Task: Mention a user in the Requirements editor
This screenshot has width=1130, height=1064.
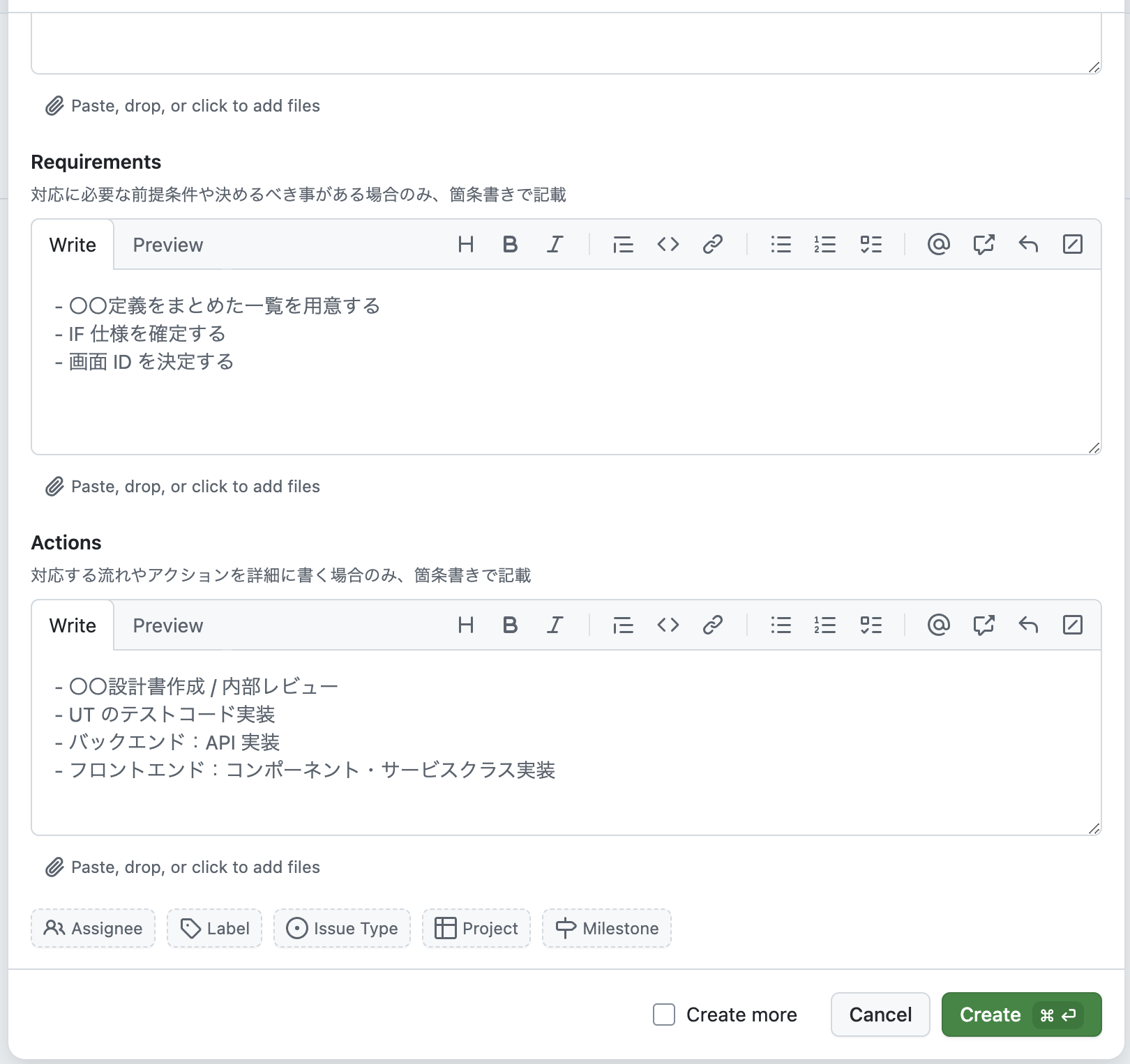Action: click(939, 244)
